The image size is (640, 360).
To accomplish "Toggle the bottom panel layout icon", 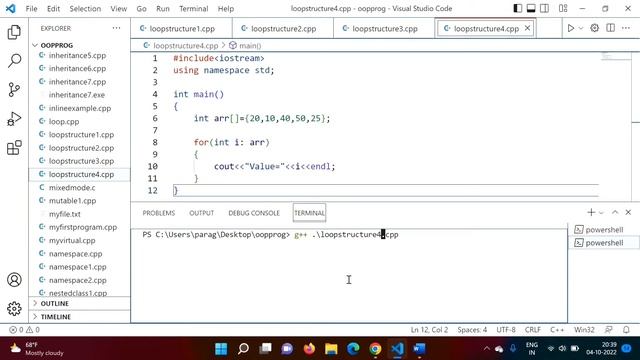I will 531,8.
